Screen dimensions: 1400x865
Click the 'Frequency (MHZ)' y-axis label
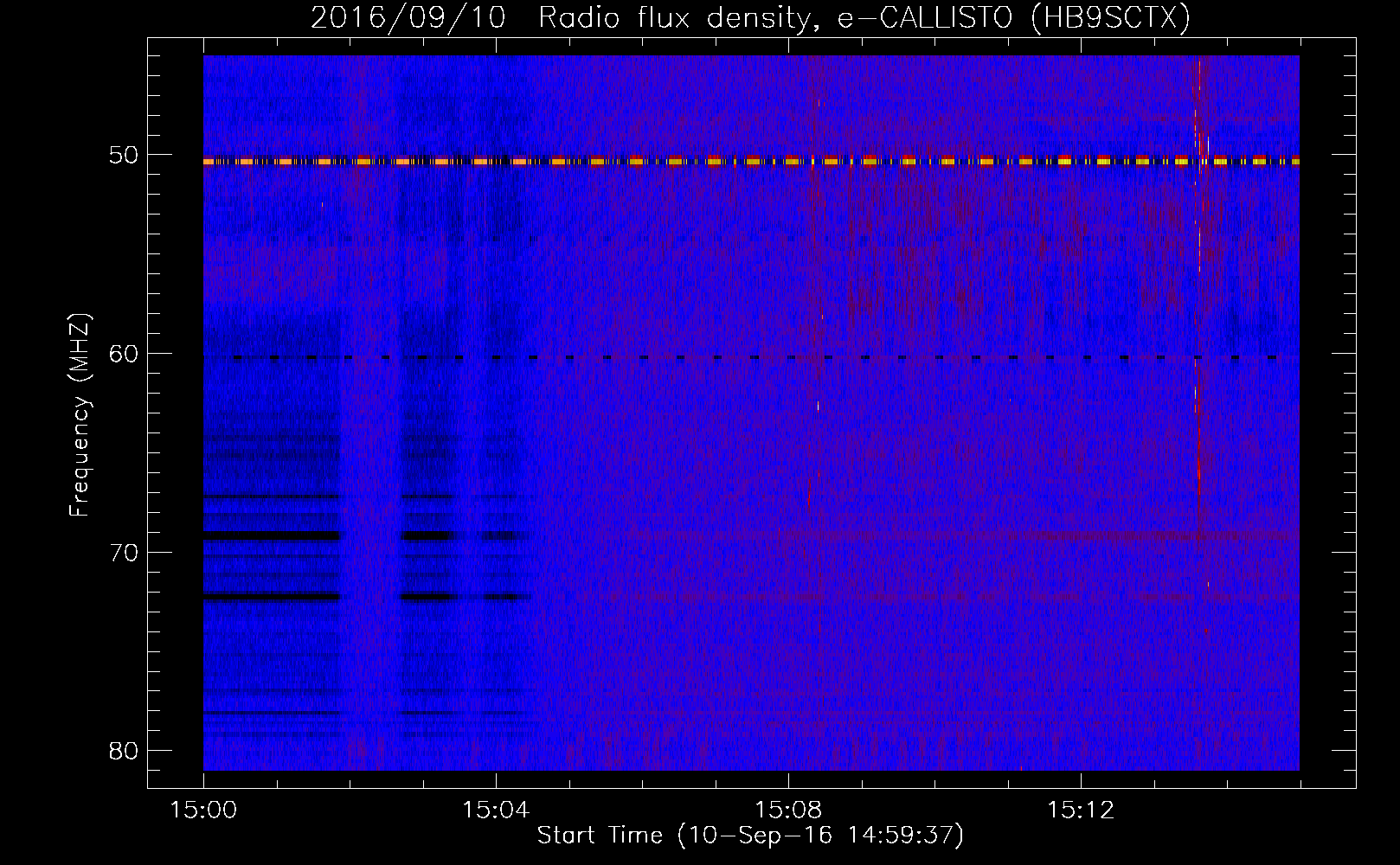[x=80, y=415]
